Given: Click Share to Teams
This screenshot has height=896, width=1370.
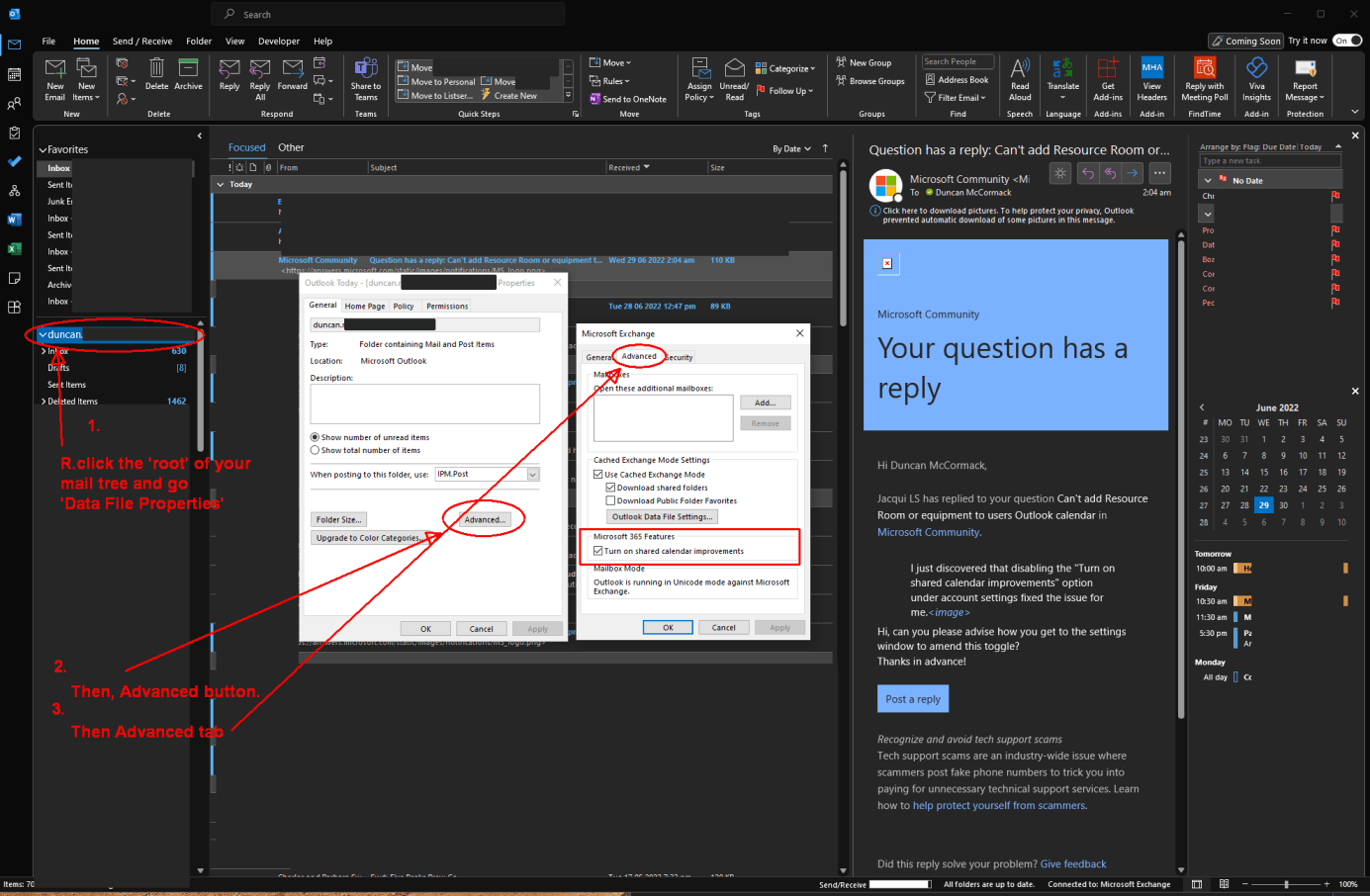Looking at the screenshot, I should coord(366,79).
